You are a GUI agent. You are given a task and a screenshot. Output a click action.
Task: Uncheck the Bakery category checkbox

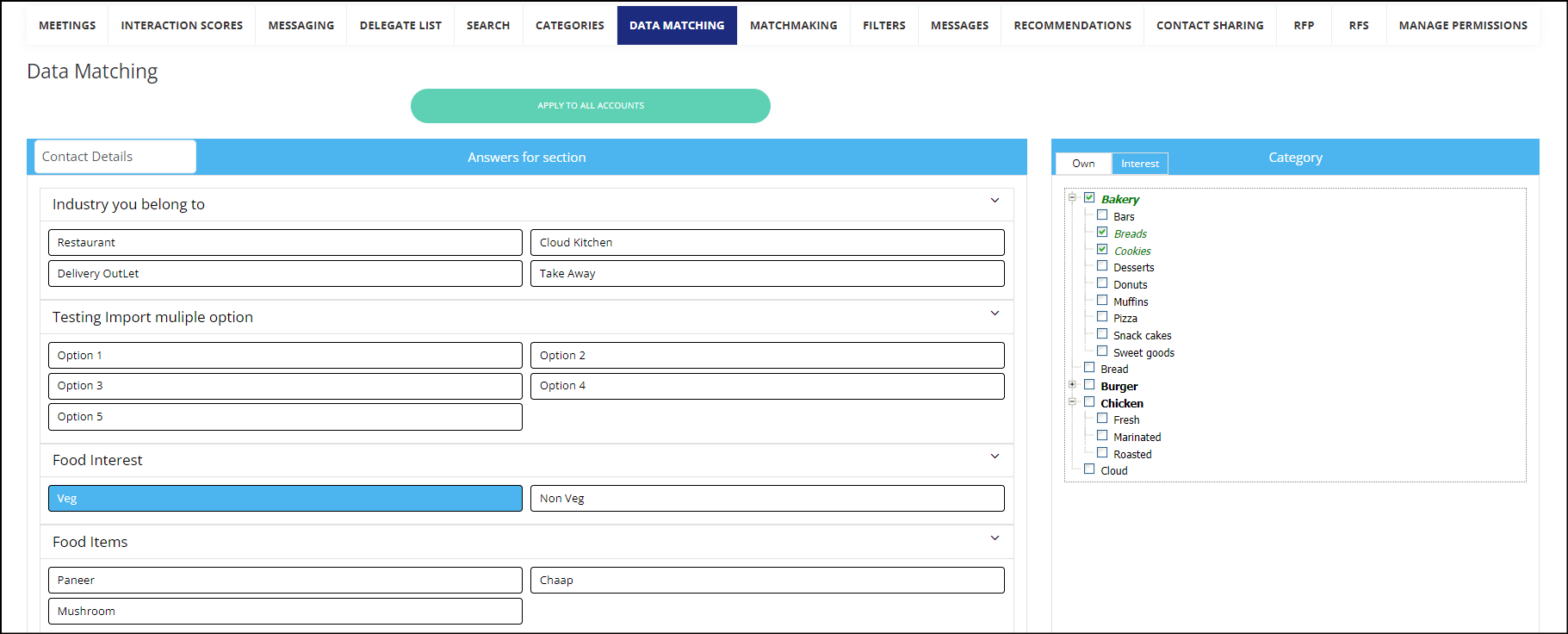tap(1089, 198)
